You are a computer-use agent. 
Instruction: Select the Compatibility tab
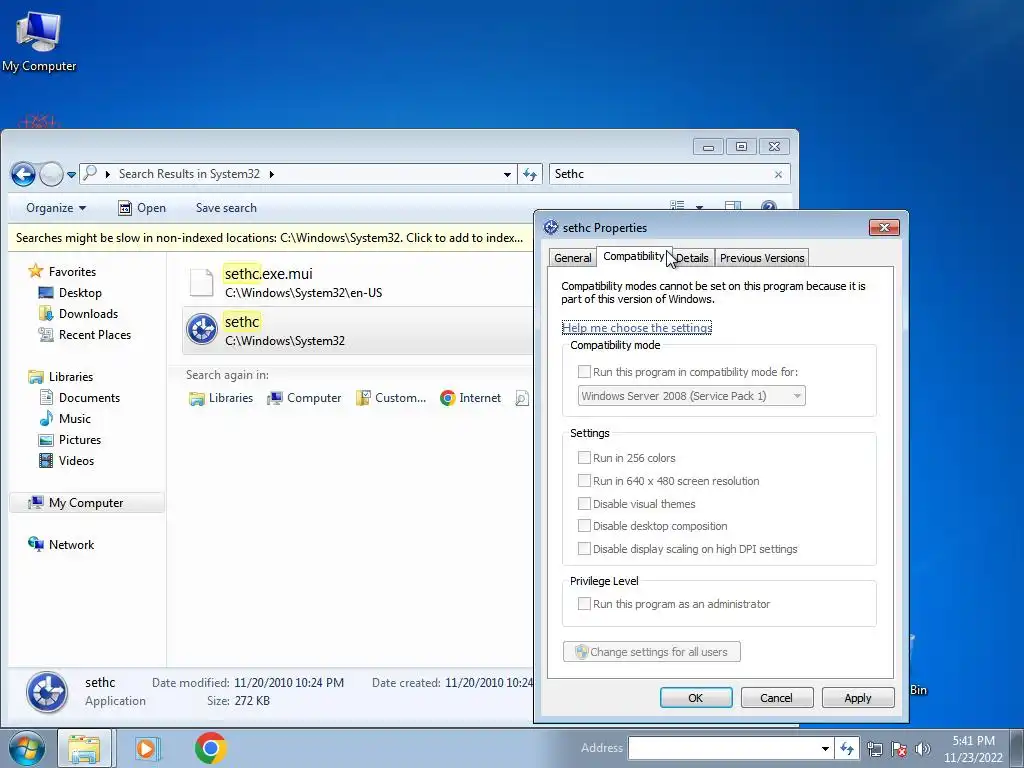point(633,256)
